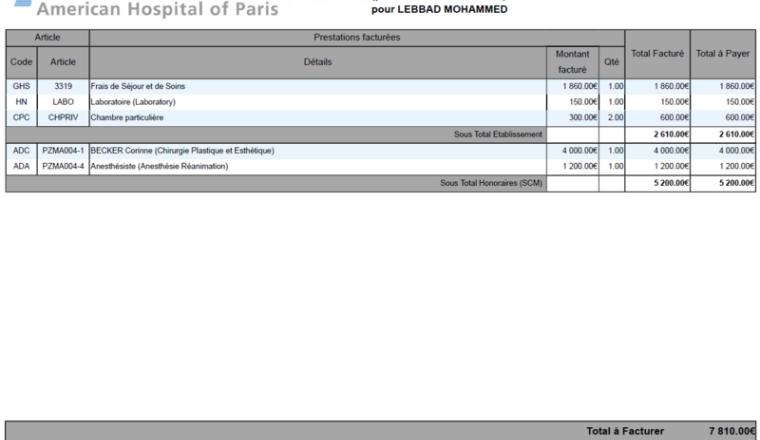
Task: Click Anesthésiste (Anesthésie Réanimation) details
Action: [159, 166]
